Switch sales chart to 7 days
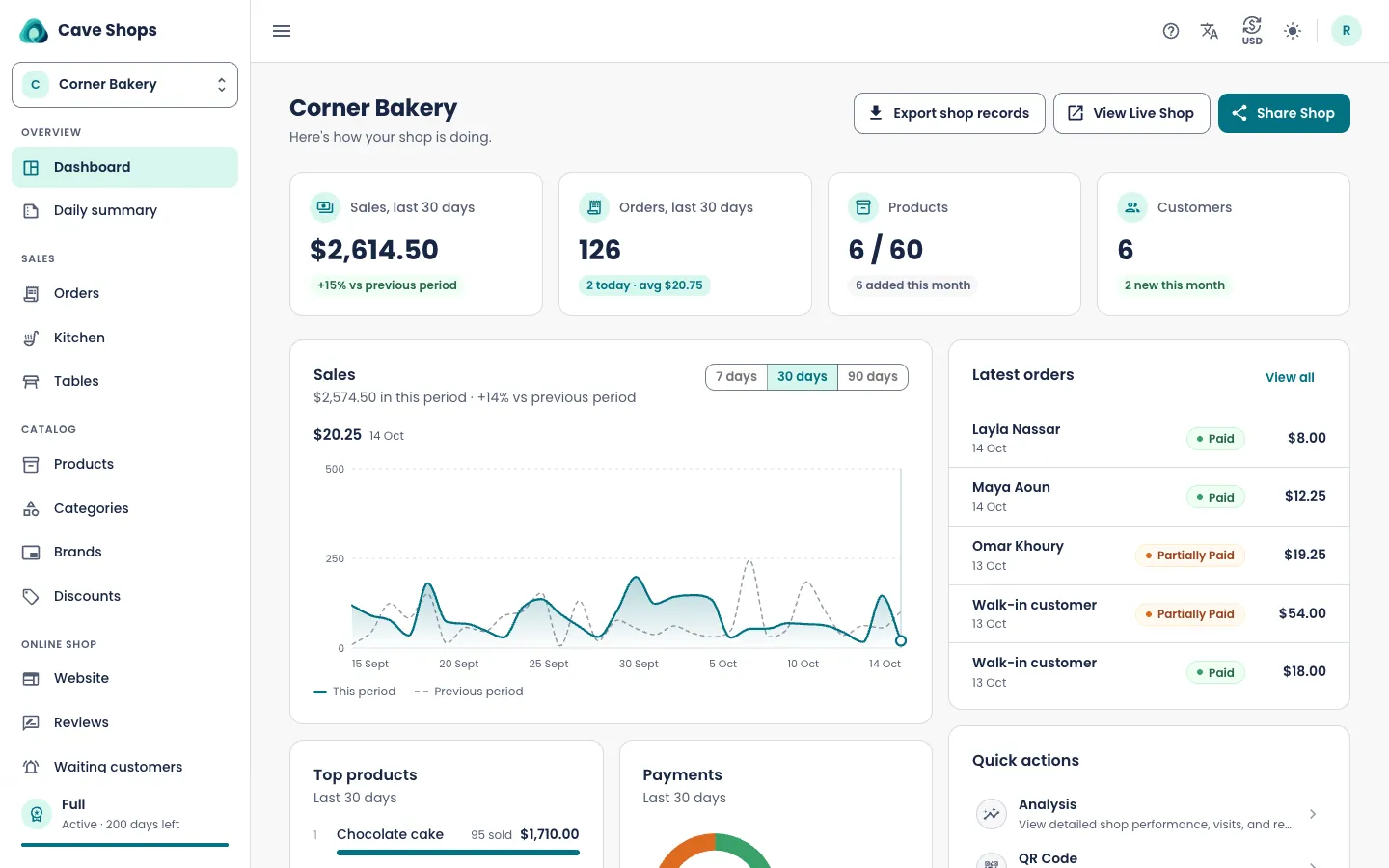 (736, 377)
